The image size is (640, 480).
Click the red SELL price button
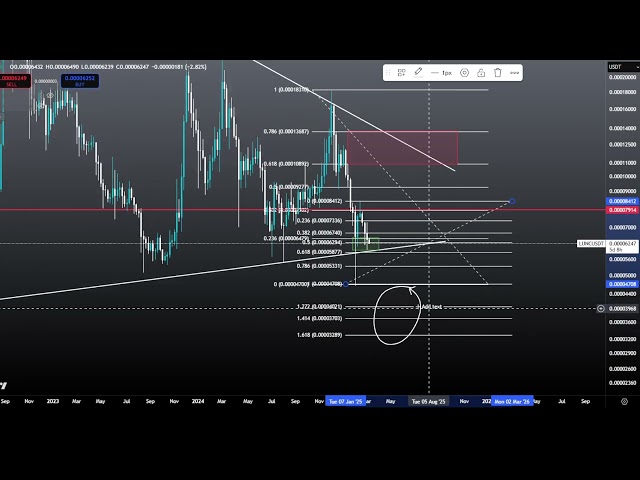click(x=13, y=81)
